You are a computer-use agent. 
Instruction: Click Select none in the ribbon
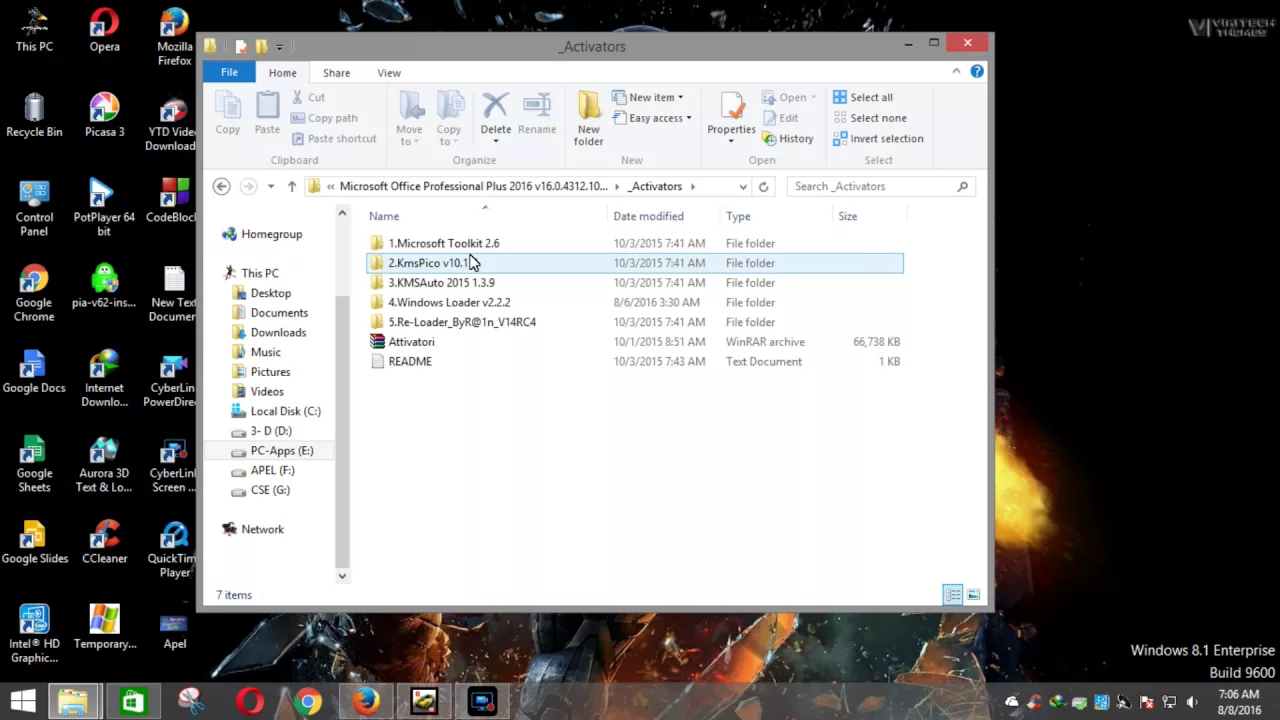[x=869, y=118]
